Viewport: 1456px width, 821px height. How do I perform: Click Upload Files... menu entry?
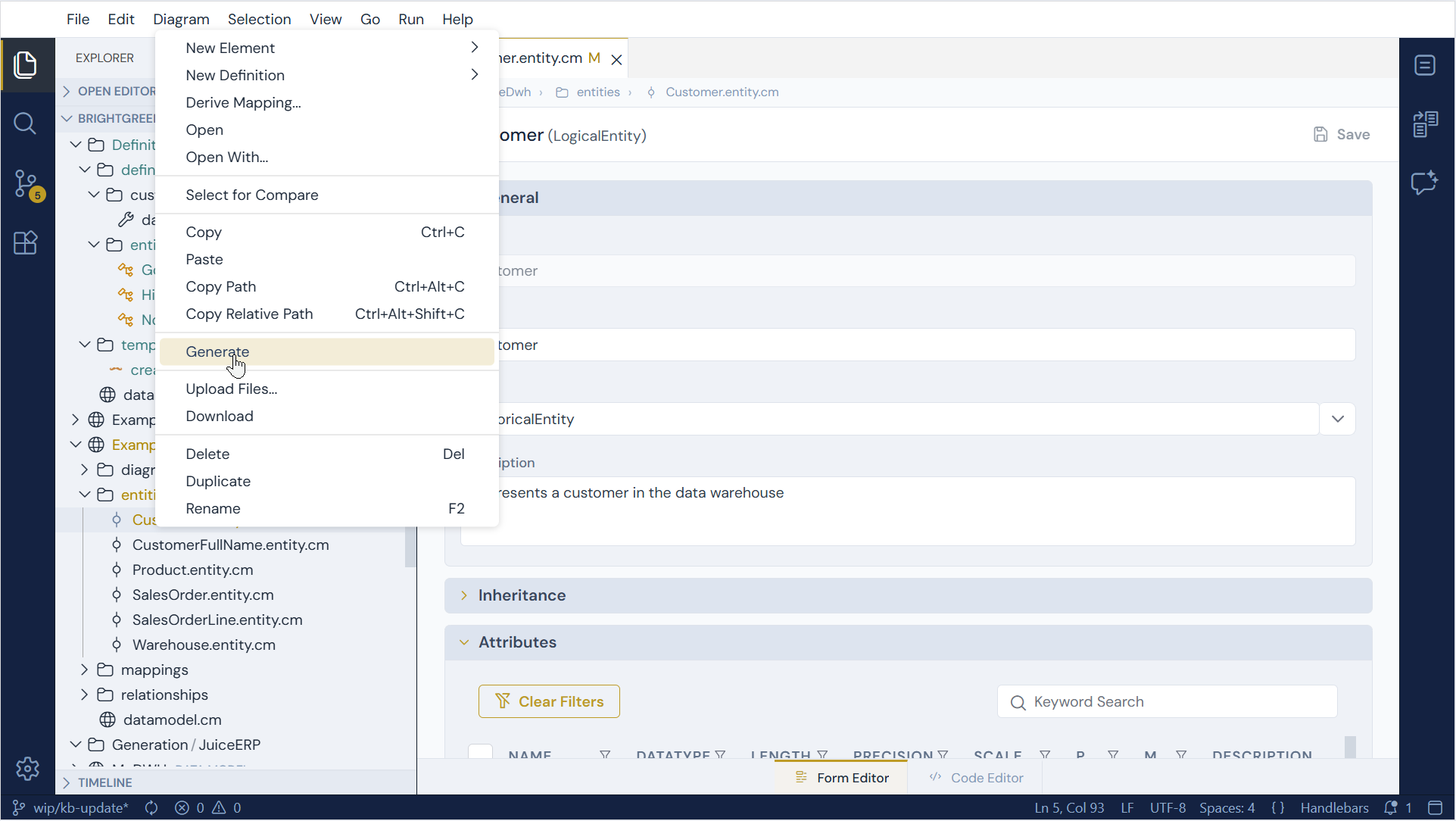tap(327, 389)
